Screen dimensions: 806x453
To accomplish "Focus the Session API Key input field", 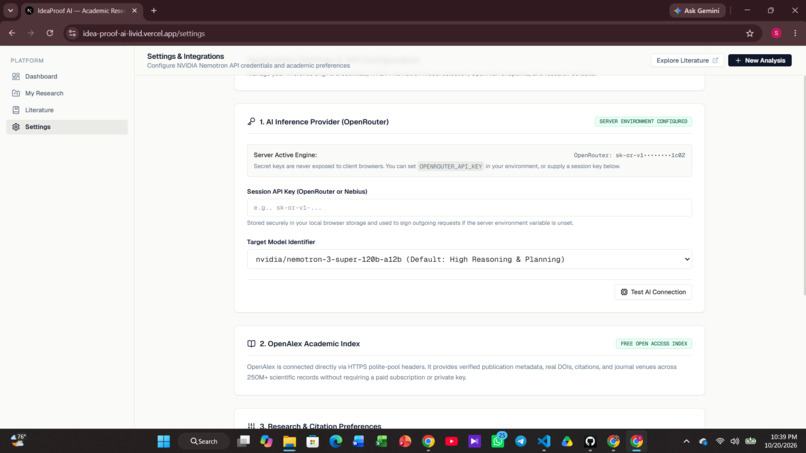I will [469, 208].
